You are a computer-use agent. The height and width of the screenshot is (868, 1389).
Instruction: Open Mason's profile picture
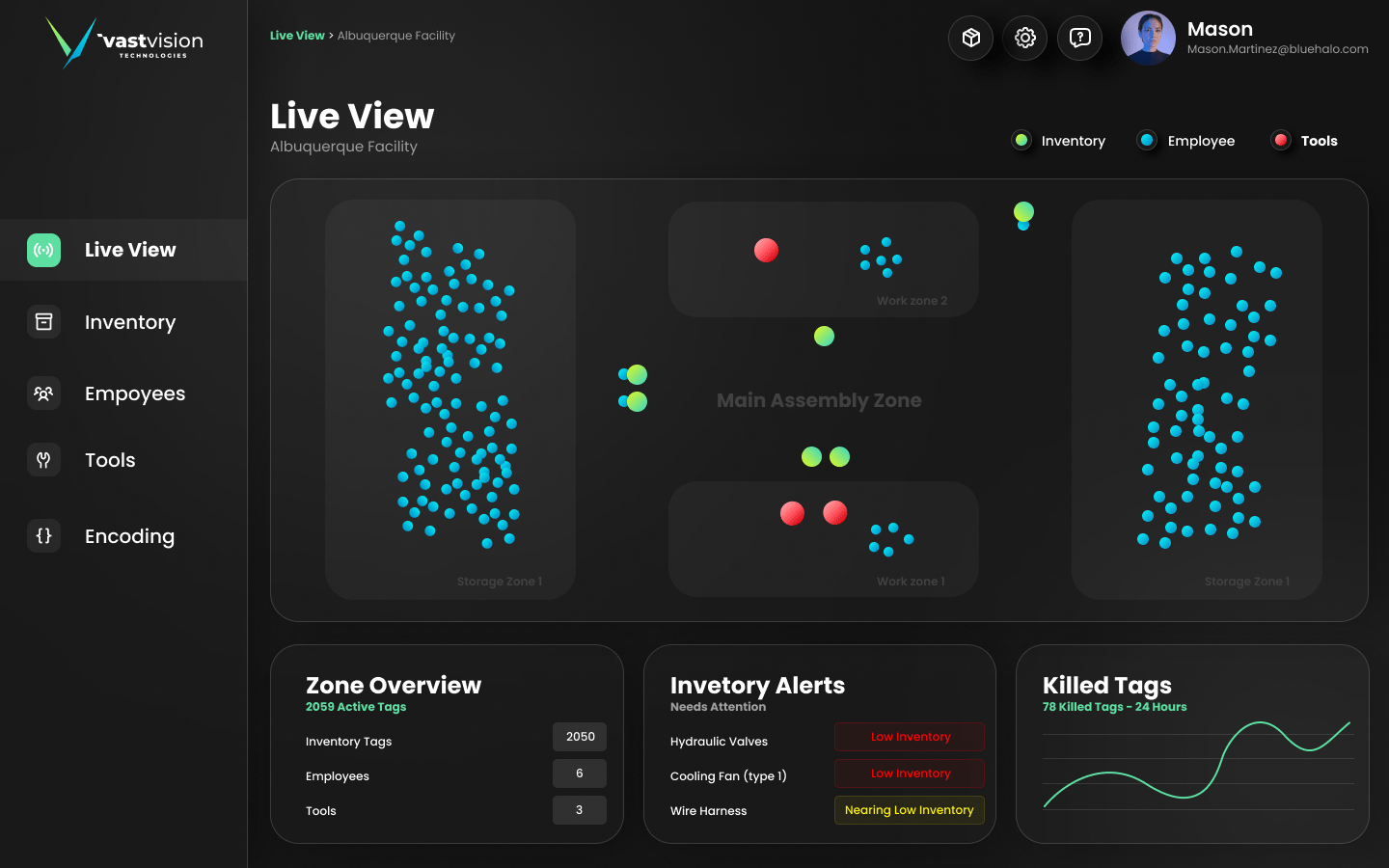(1148, 38)
